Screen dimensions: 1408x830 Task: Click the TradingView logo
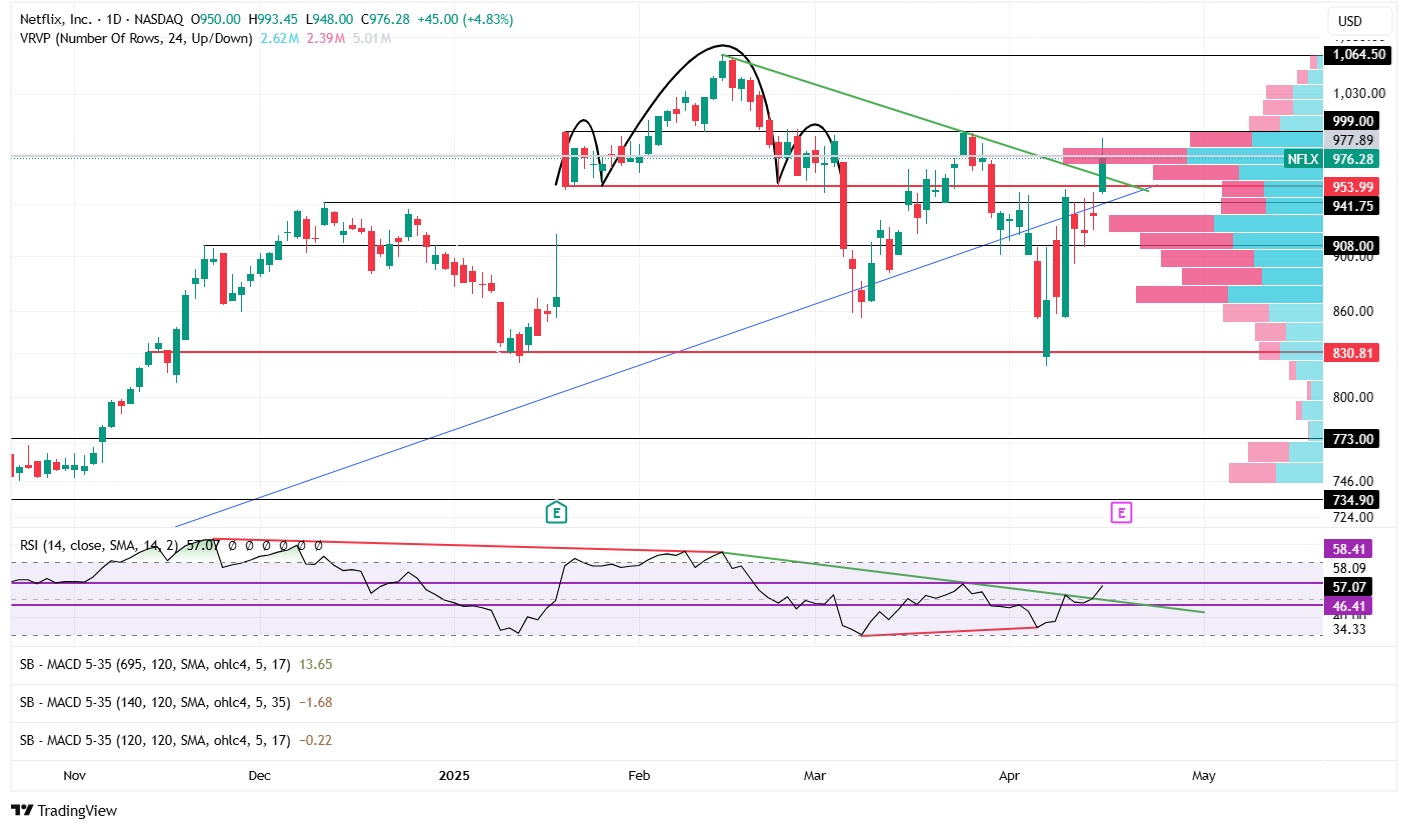tap(64, 810)
